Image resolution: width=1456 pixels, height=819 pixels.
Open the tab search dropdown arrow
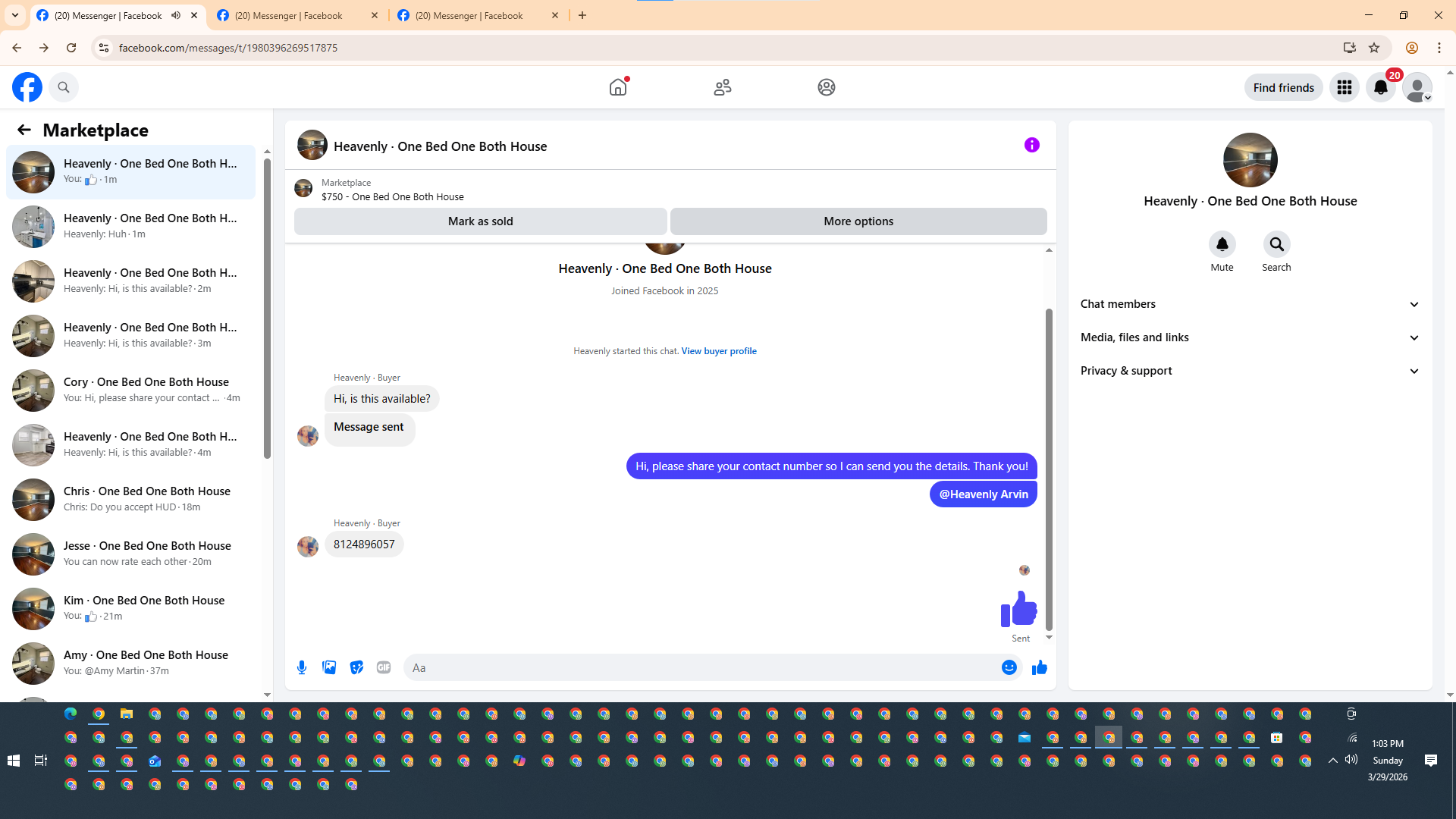(15, 15)
